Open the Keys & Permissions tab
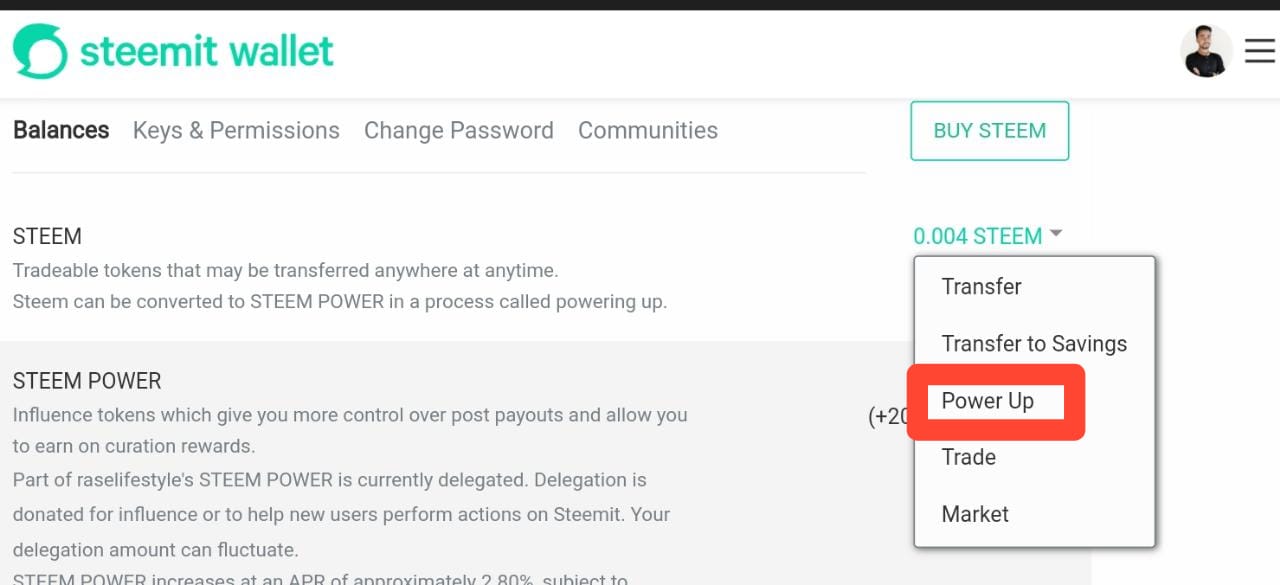This screenshot has height=585, width=1280. [x=236, y=130]
